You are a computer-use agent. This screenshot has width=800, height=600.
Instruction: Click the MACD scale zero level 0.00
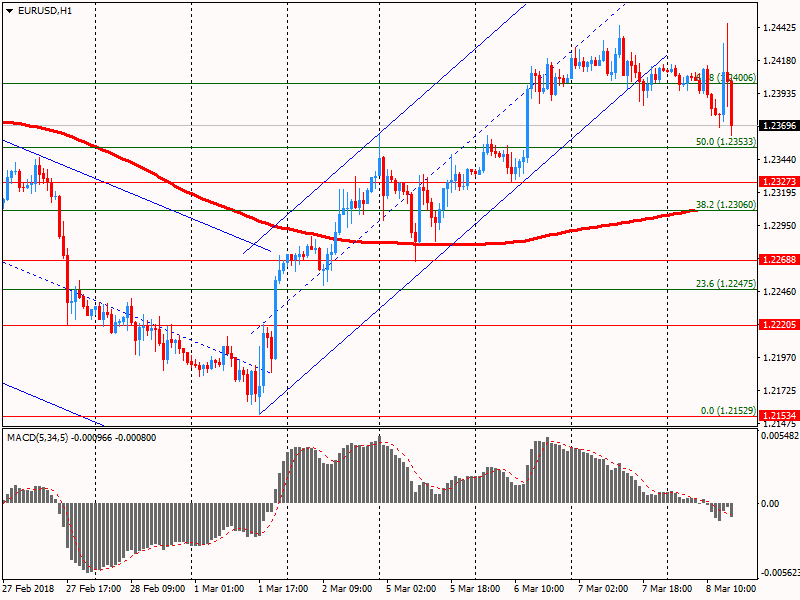click(770, 504)
